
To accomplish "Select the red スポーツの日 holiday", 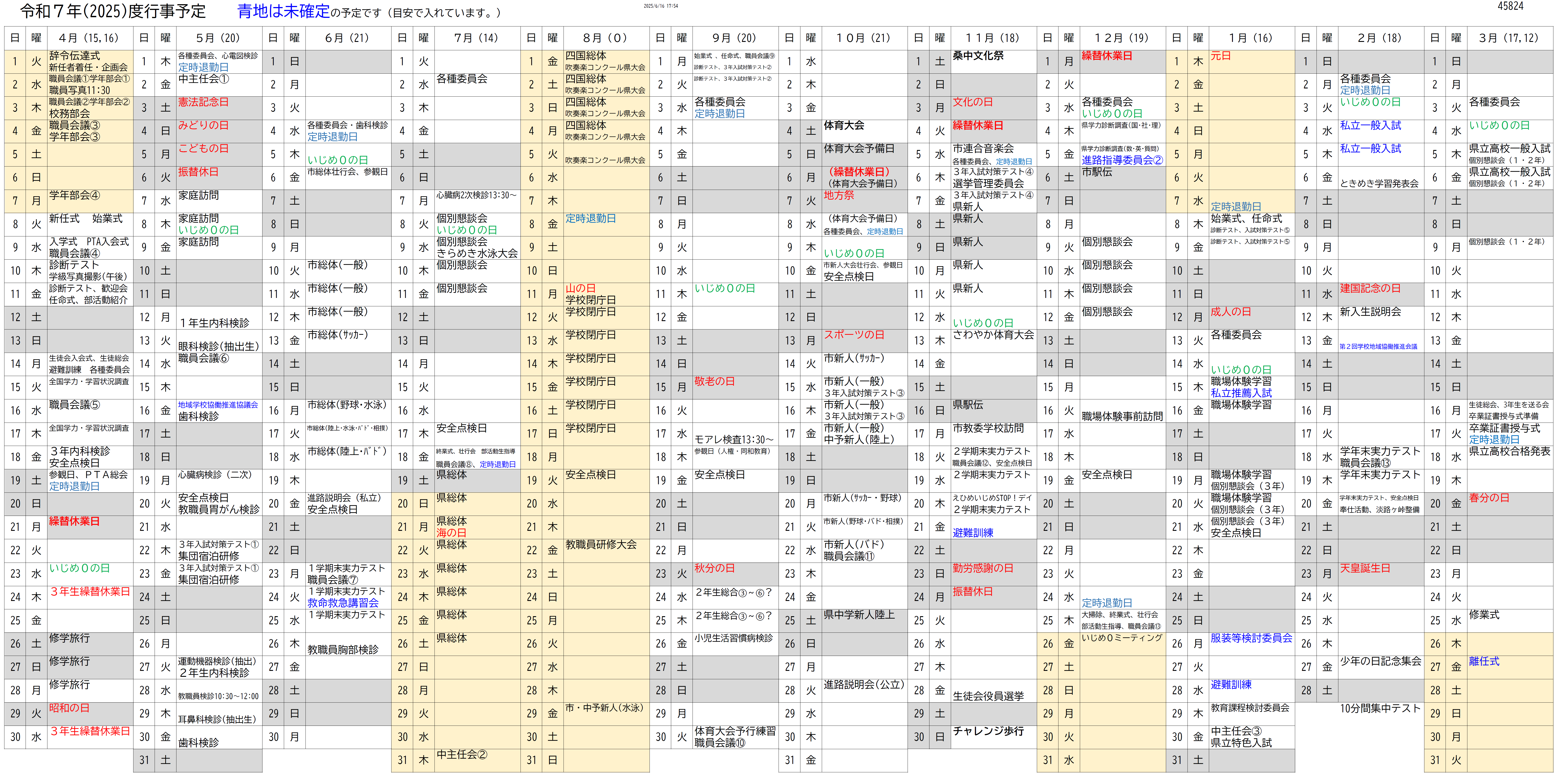I will (x=854, y=335).
